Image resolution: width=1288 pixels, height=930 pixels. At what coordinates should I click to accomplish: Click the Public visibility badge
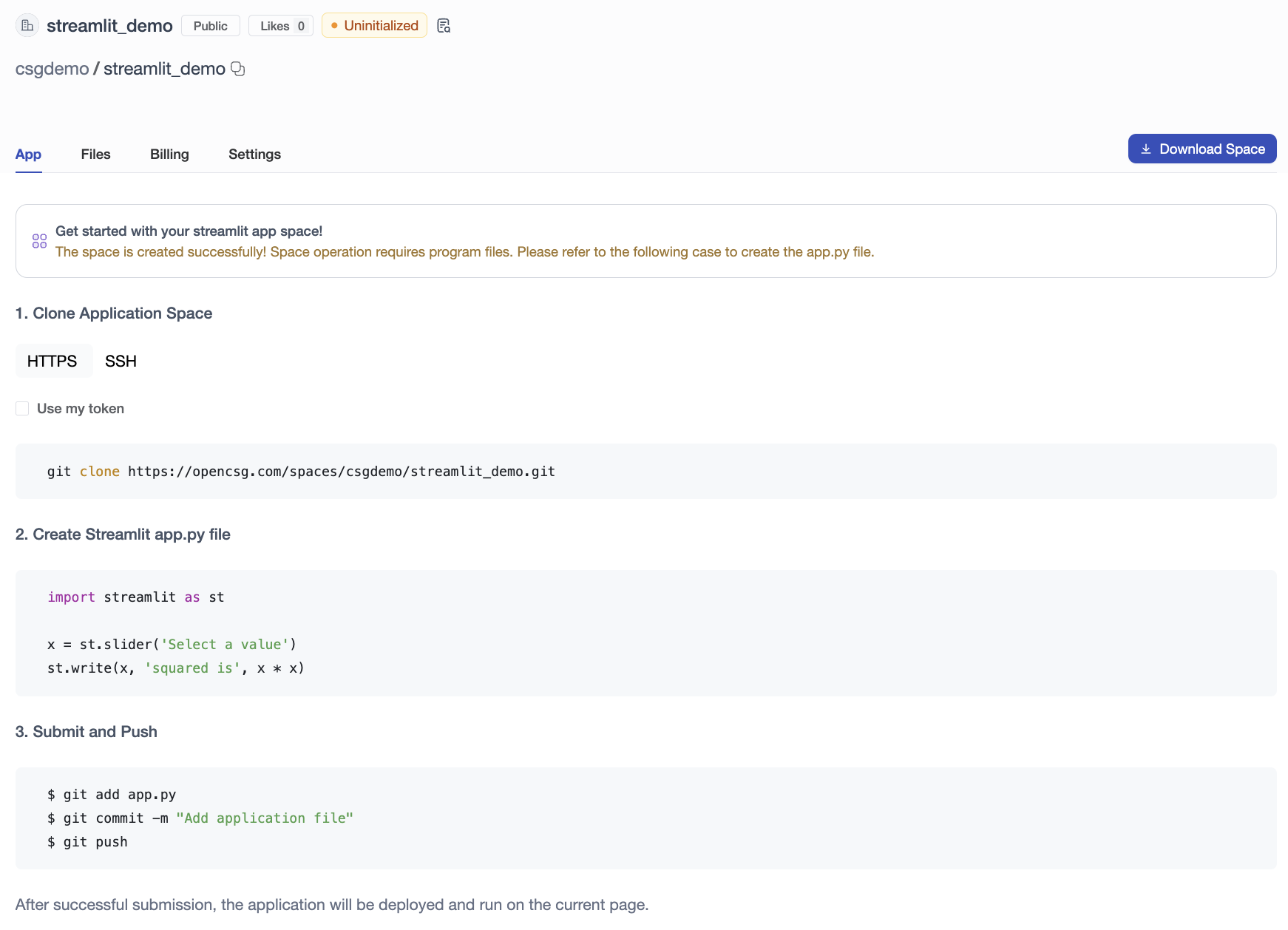pyautogui.click(x=210, y=26)
